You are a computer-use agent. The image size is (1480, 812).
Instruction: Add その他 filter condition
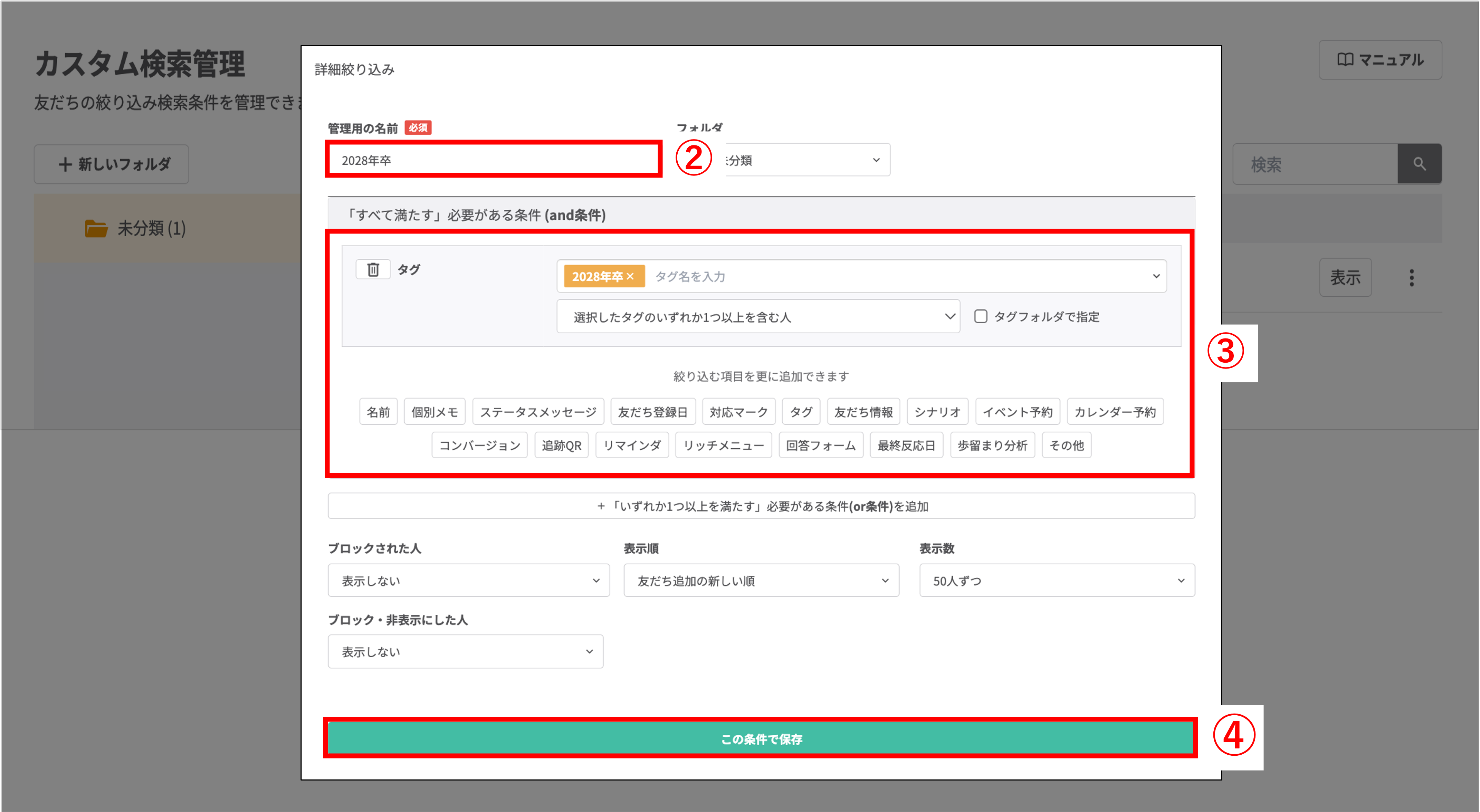1066,445
